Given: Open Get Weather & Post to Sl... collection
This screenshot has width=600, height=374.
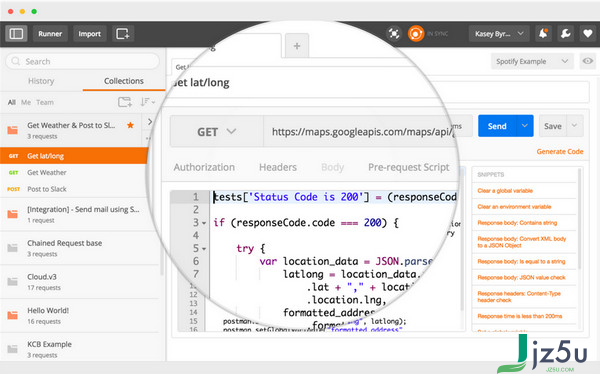Looking at the screenshot, I should click(x=71, y=130).
